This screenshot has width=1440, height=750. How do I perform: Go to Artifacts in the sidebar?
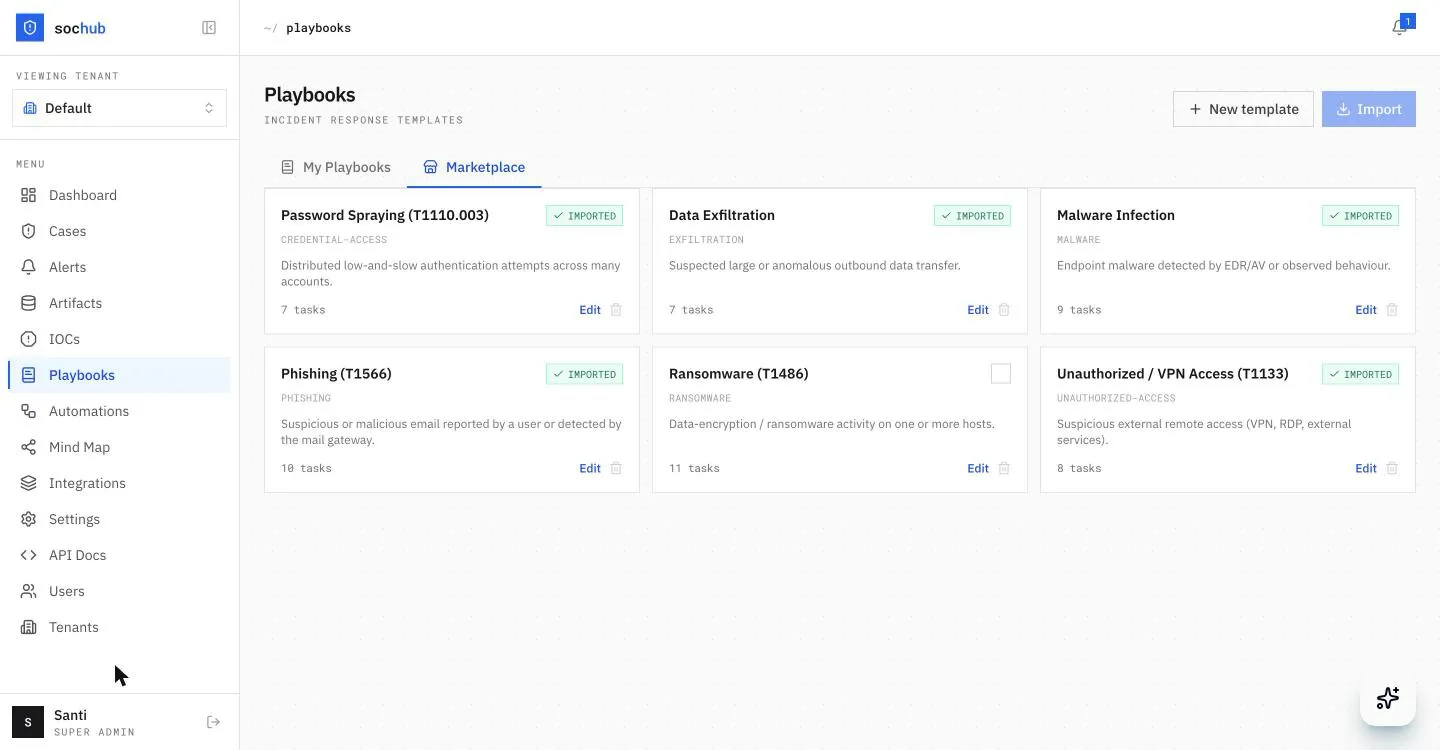119,303
